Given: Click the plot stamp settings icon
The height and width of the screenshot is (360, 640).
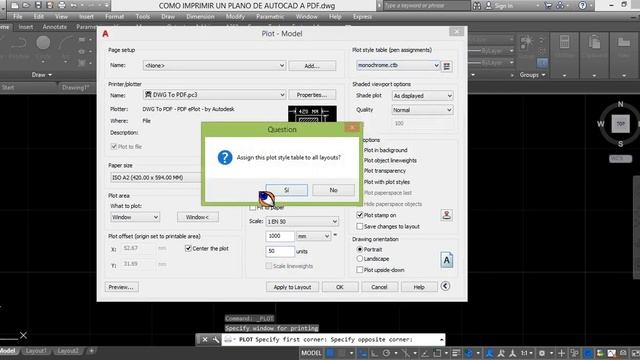Looking at the screenshot, I should (x=447, y=215).
